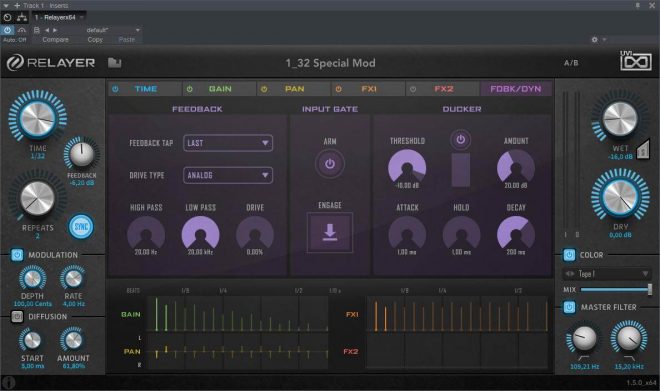660x391 pixels.
Task: Click the Auto: Off button
Action: [x=15, y=40]
